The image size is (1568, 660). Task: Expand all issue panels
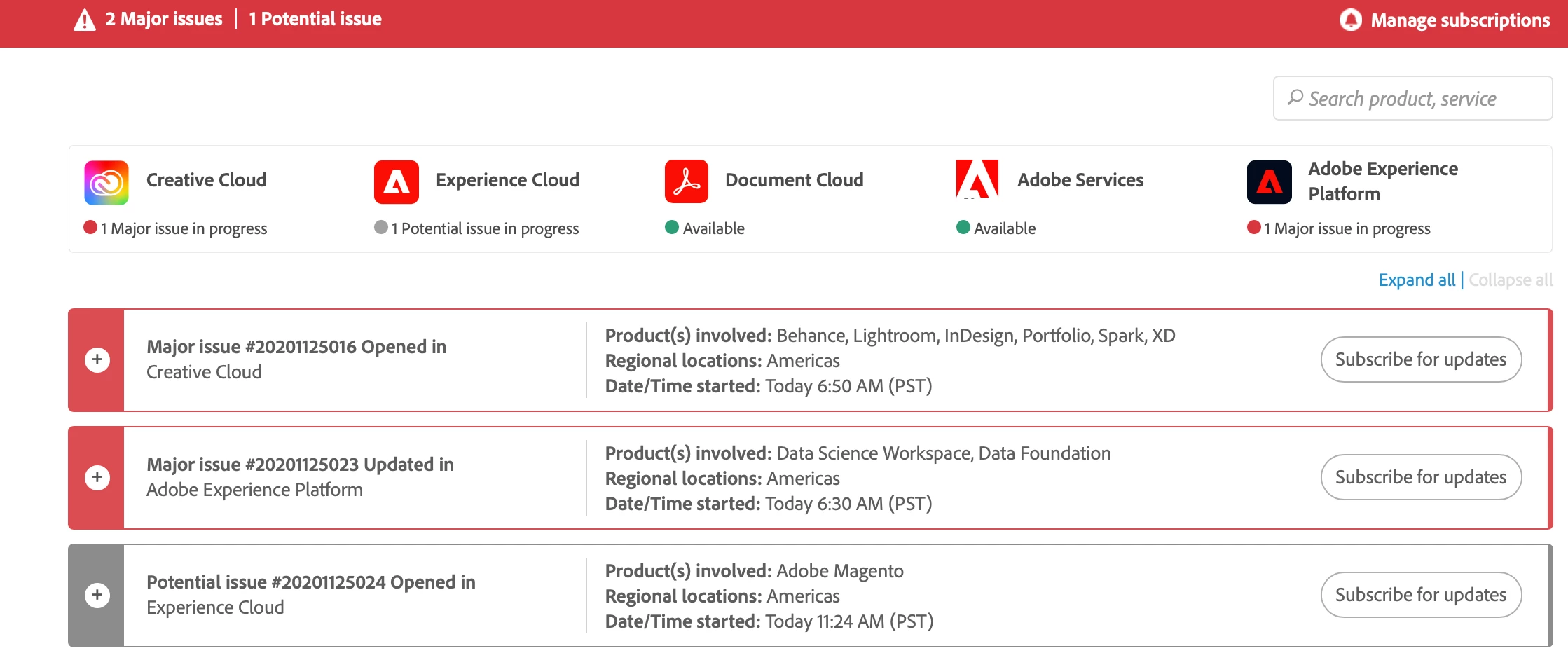pos(1417,280)
